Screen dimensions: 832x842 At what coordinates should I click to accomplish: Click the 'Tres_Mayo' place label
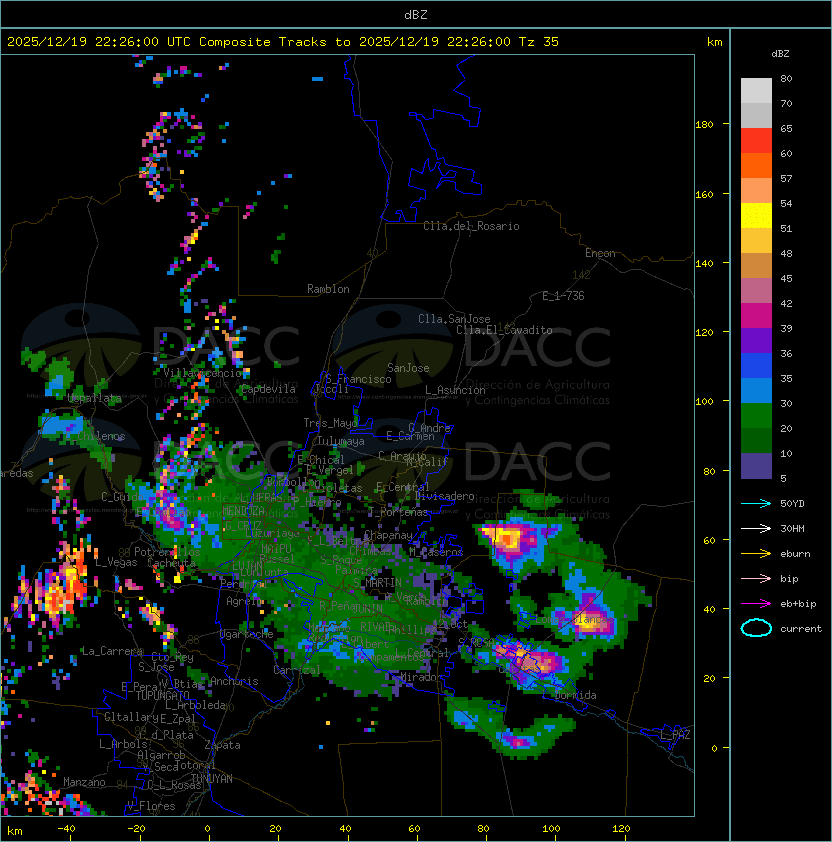click(x=330, y=423)
